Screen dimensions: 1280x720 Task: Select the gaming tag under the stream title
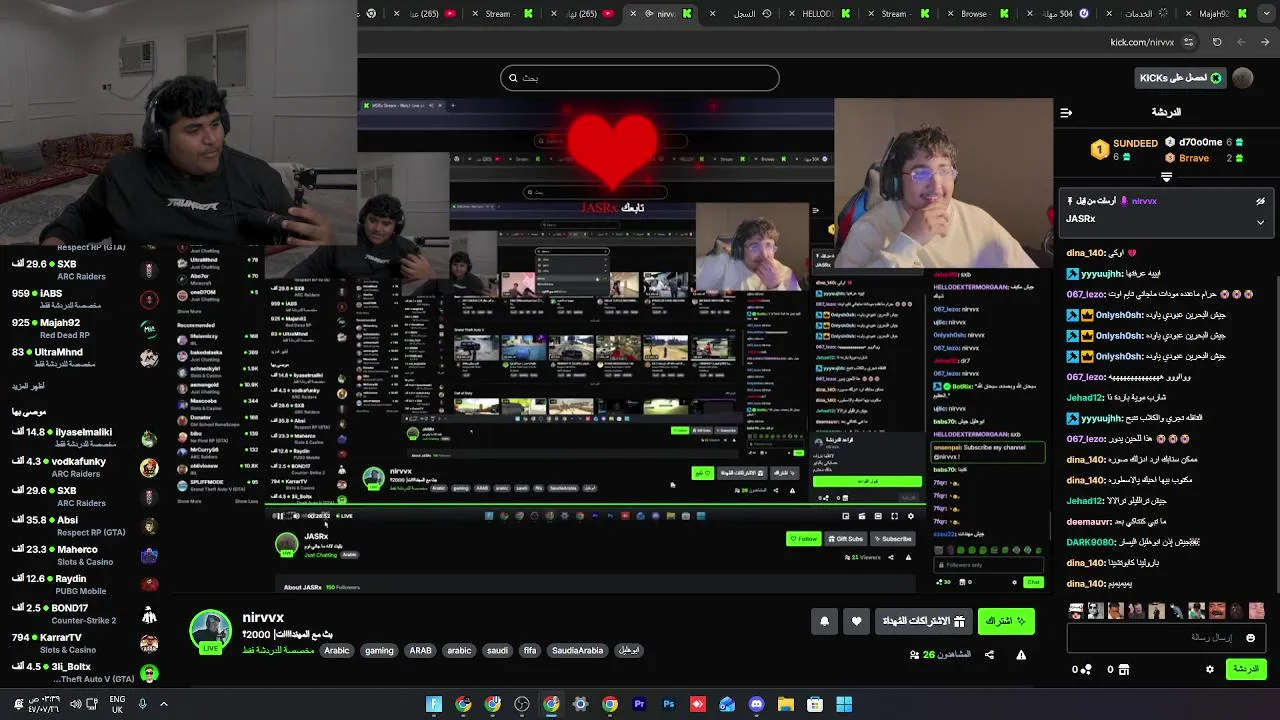(x=379, y=651)
